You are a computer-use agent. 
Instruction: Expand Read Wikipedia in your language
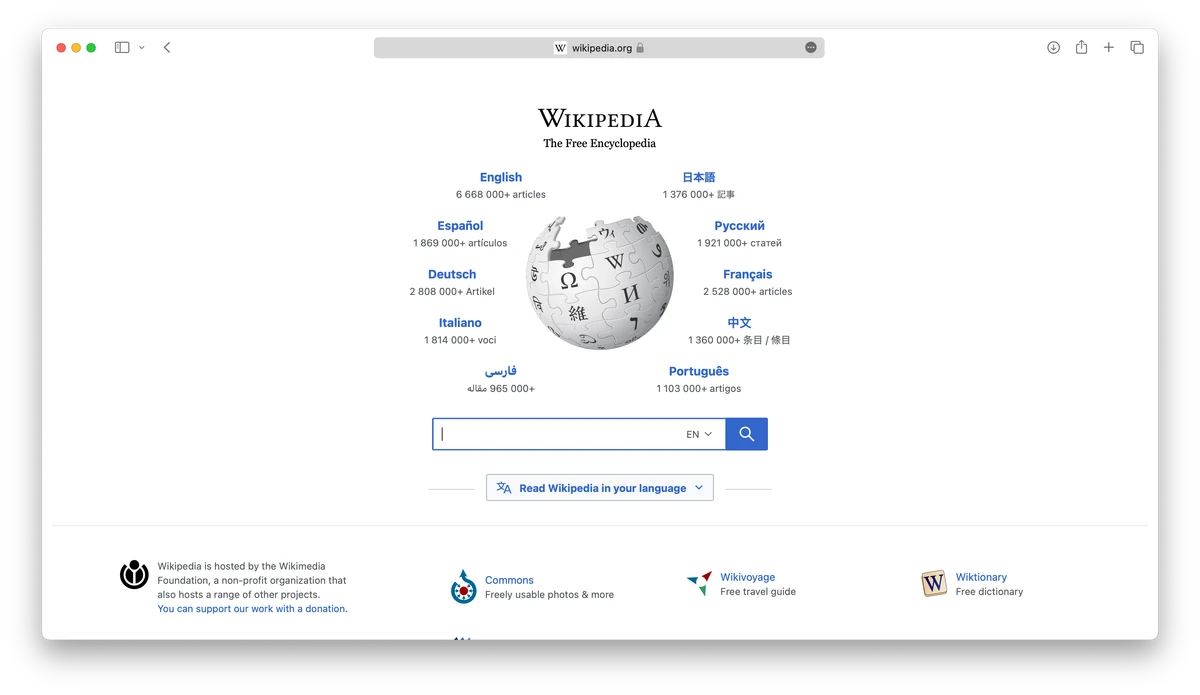click(599, 487)
